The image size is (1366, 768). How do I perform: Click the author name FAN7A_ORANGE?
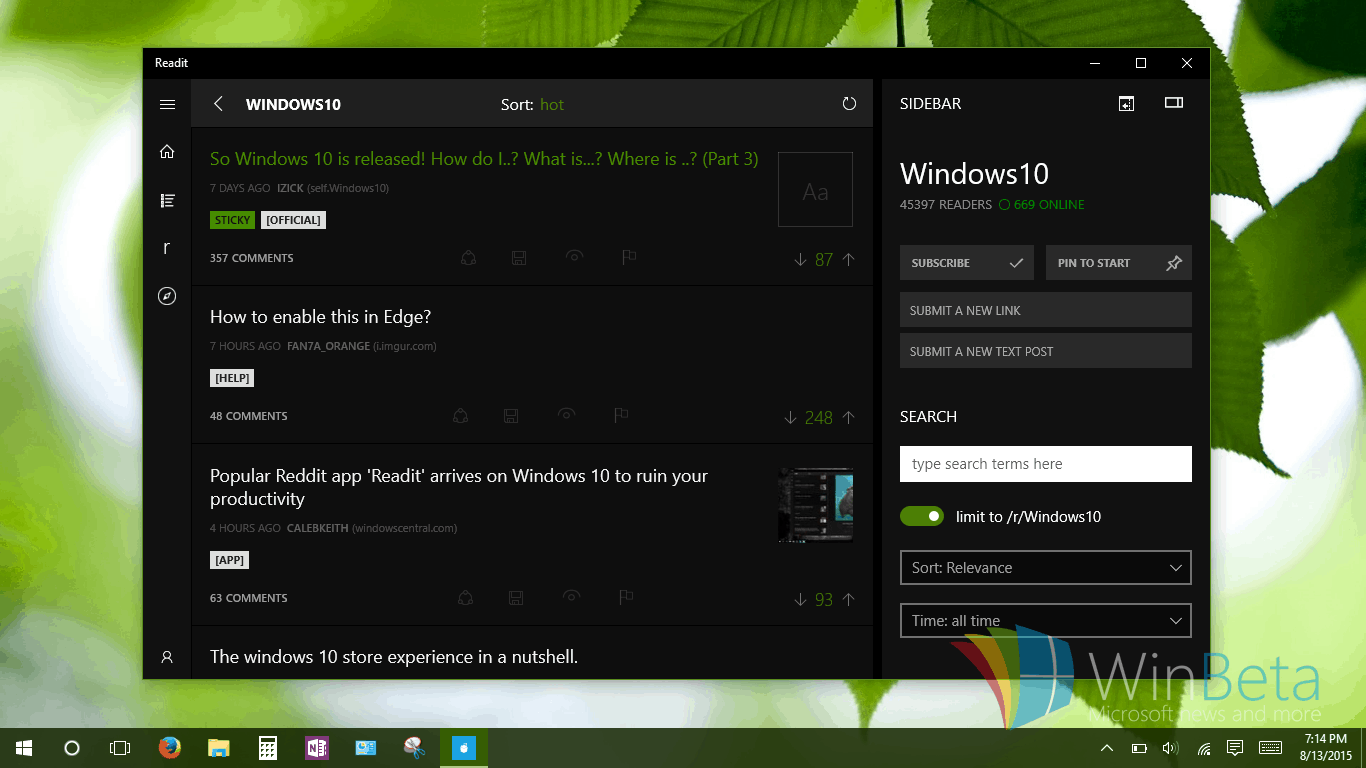point(328,346)
